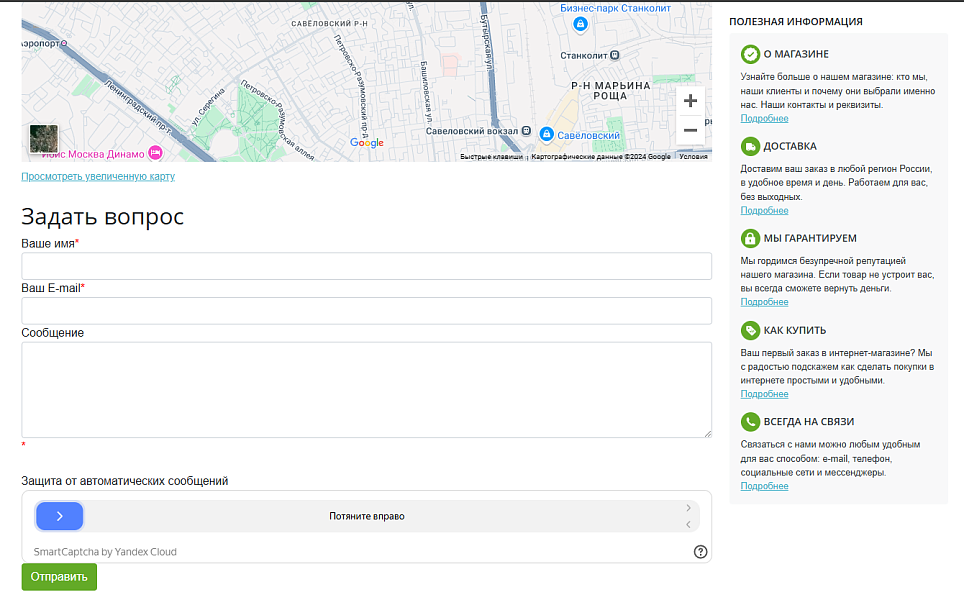Open 'Просмотреть увеличенную карту' link

(x=98, y=177)
